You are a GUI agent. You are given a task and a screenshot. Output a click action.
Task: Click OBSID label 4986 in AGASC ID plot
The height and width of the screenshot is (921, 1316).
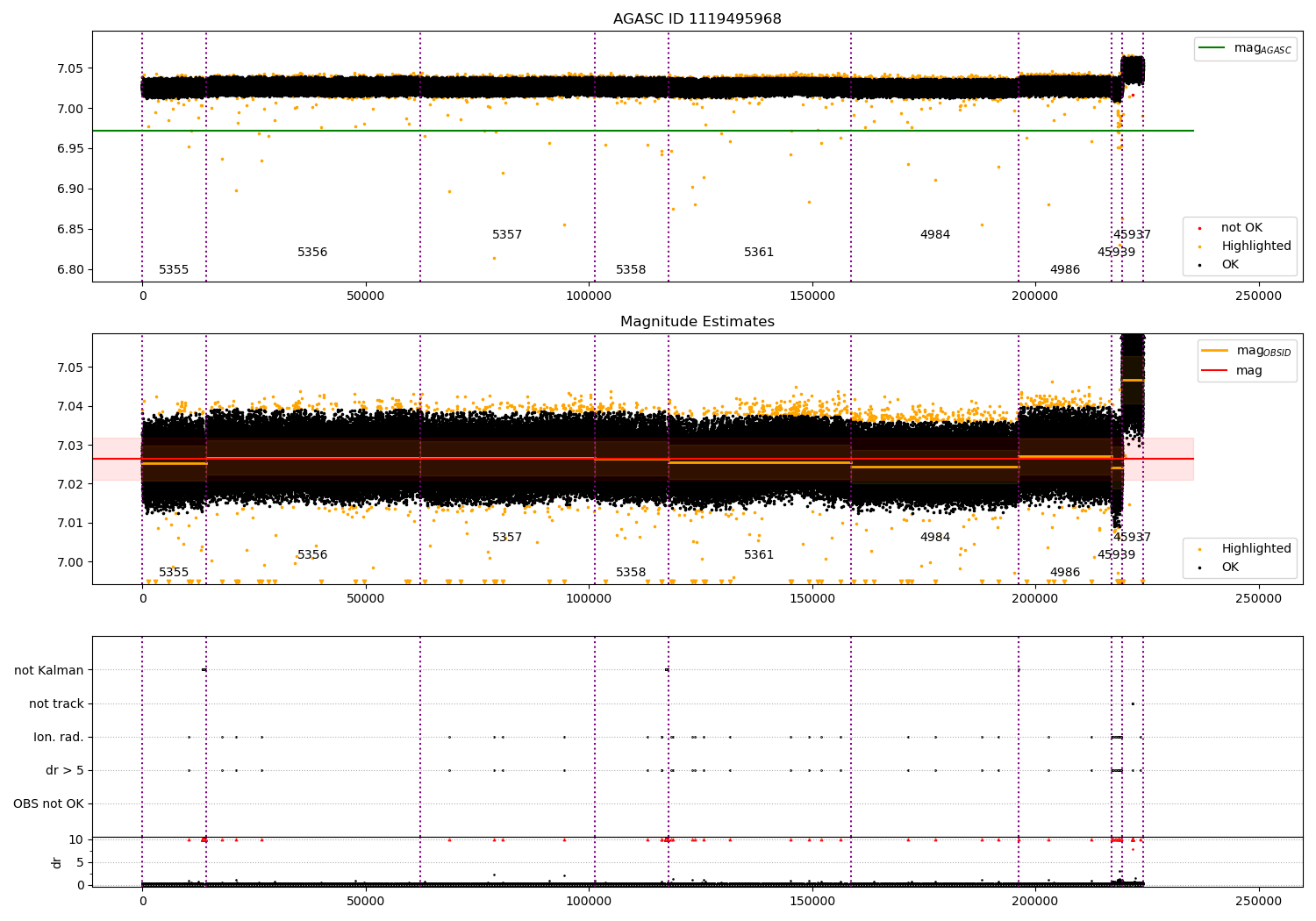pos(1065,270)
